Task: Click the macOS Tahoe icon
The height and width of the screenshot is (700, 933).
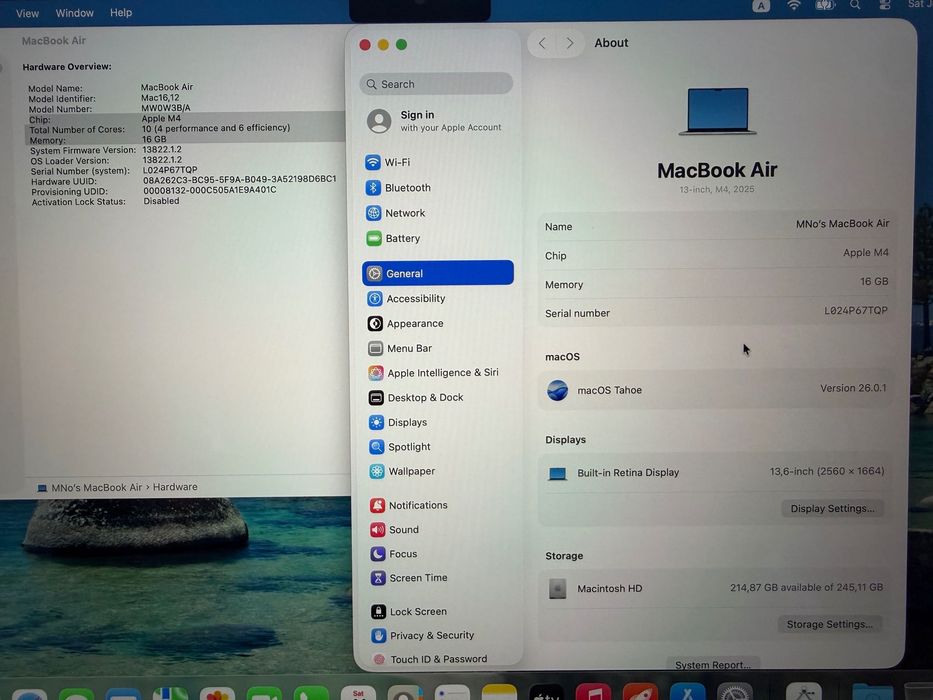Action: tap(558, 390)
